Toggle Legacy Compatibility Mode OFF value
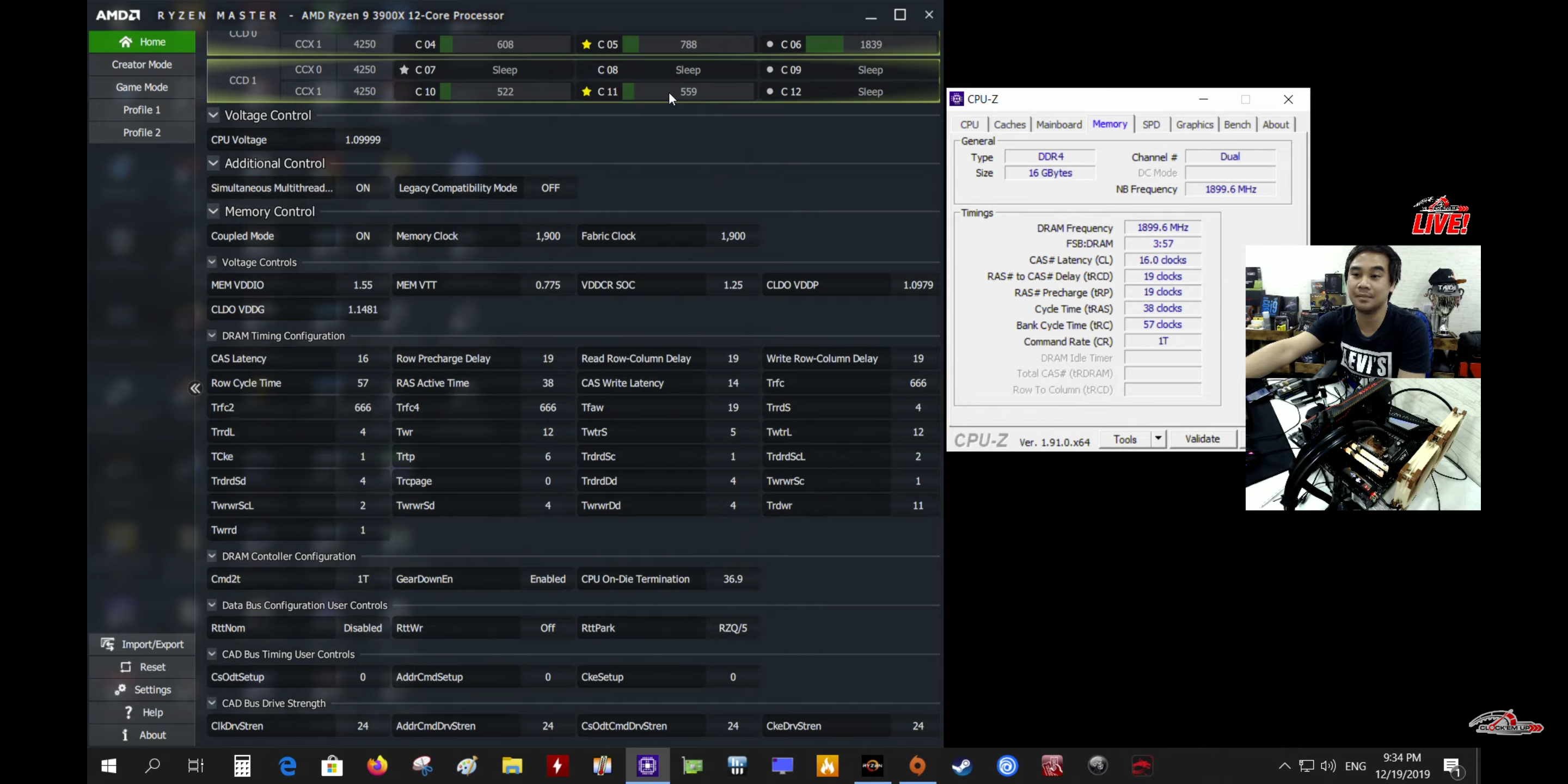Viewport: 1568px width, 784px height. pos(550,188)
